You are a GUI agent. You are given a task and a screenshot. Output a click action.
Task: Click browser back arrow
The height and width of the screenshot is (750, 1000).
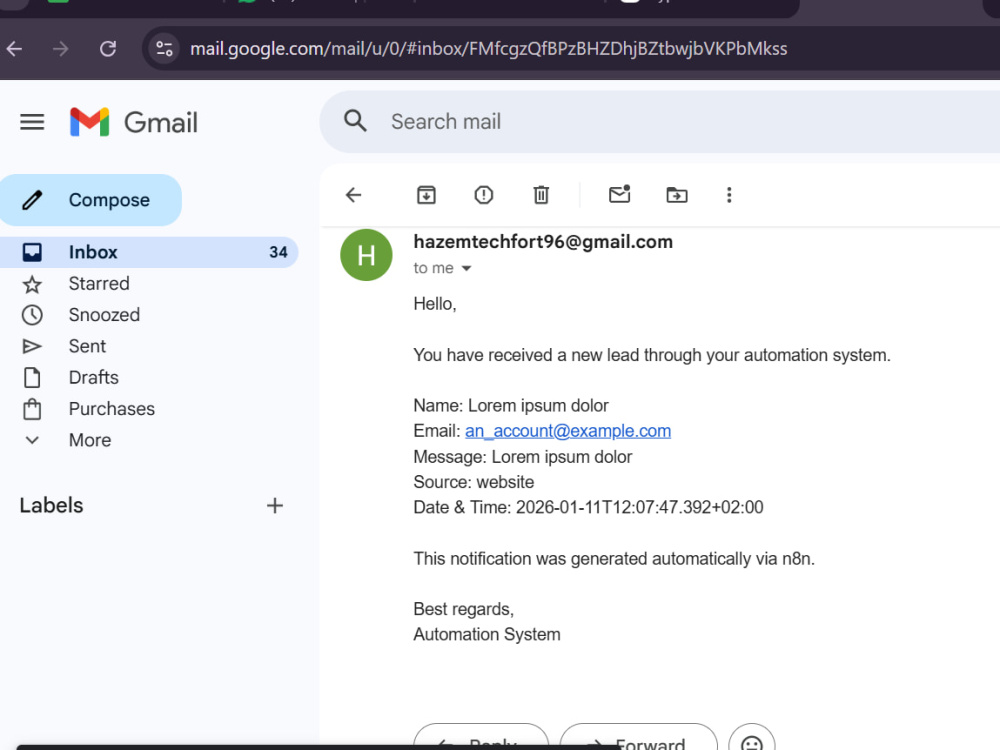coord(14,48)
